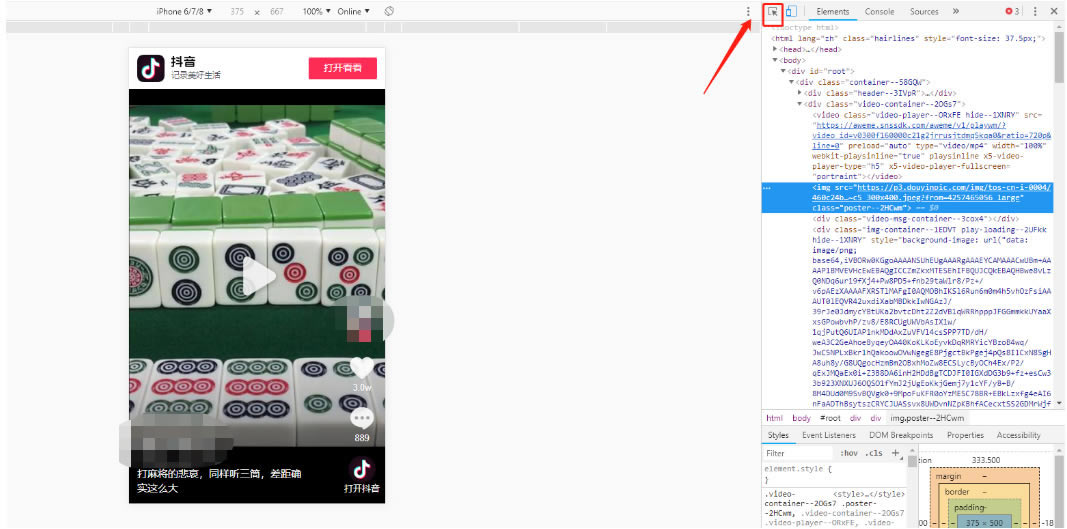Collapse the container--58GQW div node
Image resolution: width=1067 pixels, height=529 pixels.
point(791,82)
